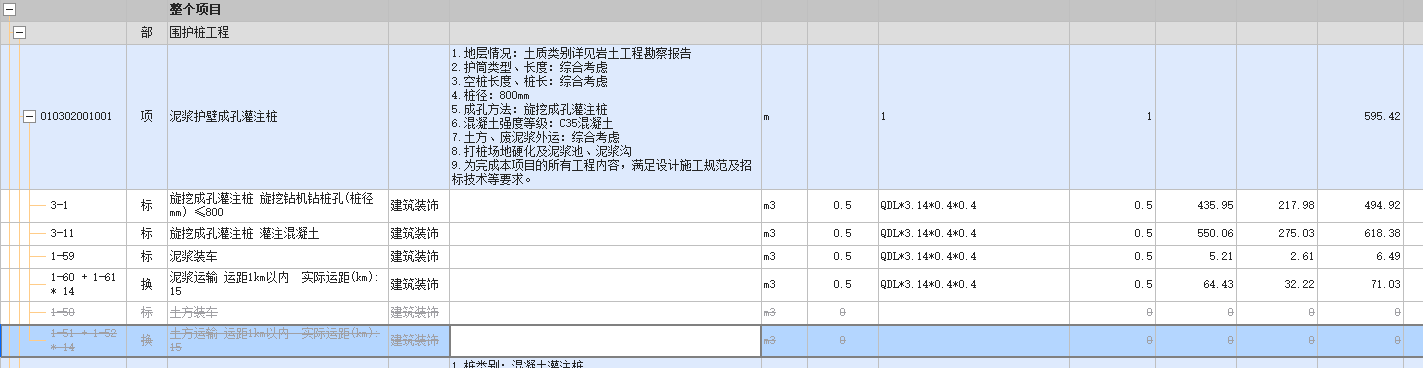Click 灌注混凝土 quota name cell
The height and width of the screenshot is (368, 1423).
277,233
